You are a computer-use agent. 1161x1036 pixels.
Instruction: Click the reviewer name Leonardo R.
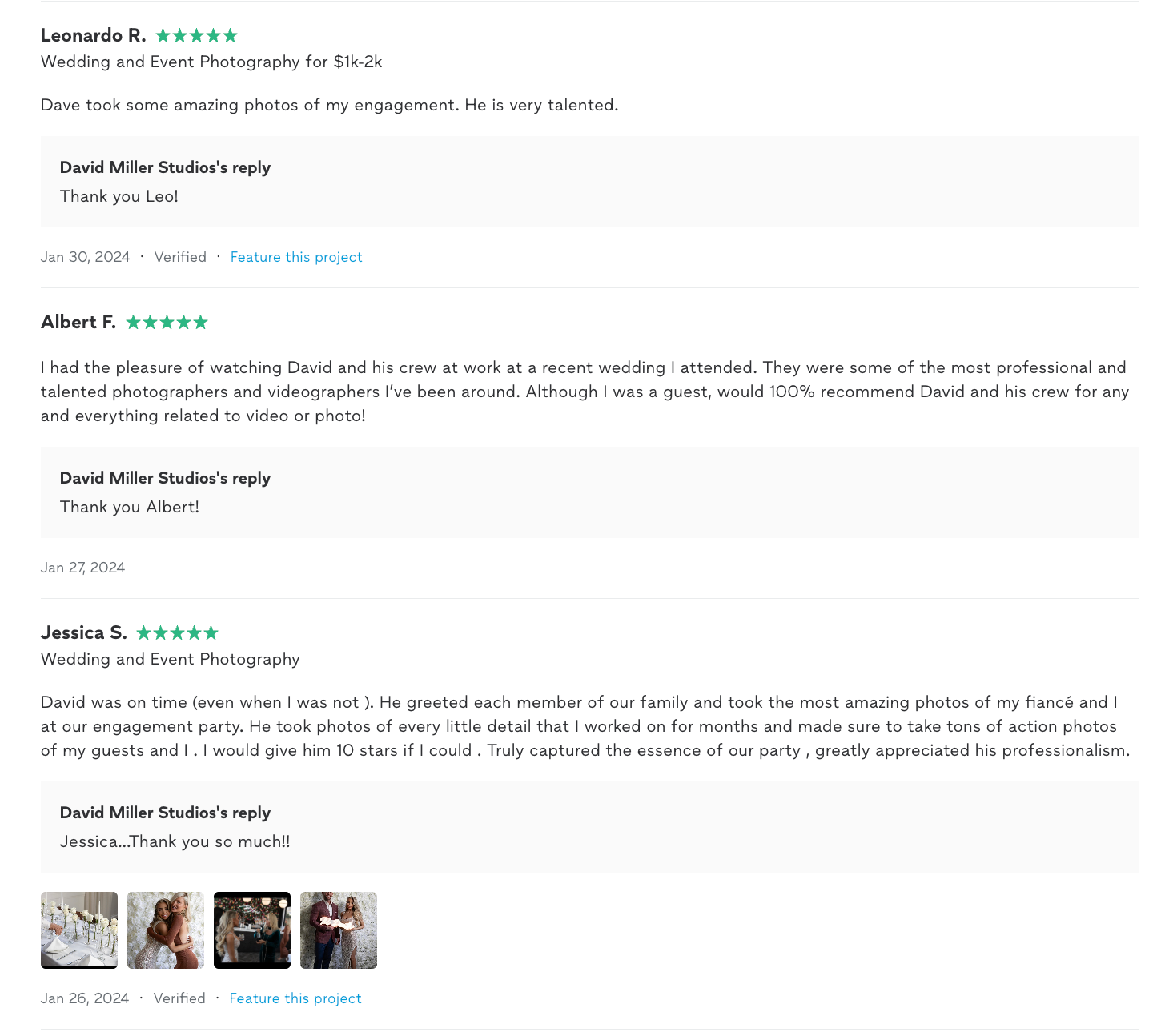(x=93, y=36)
